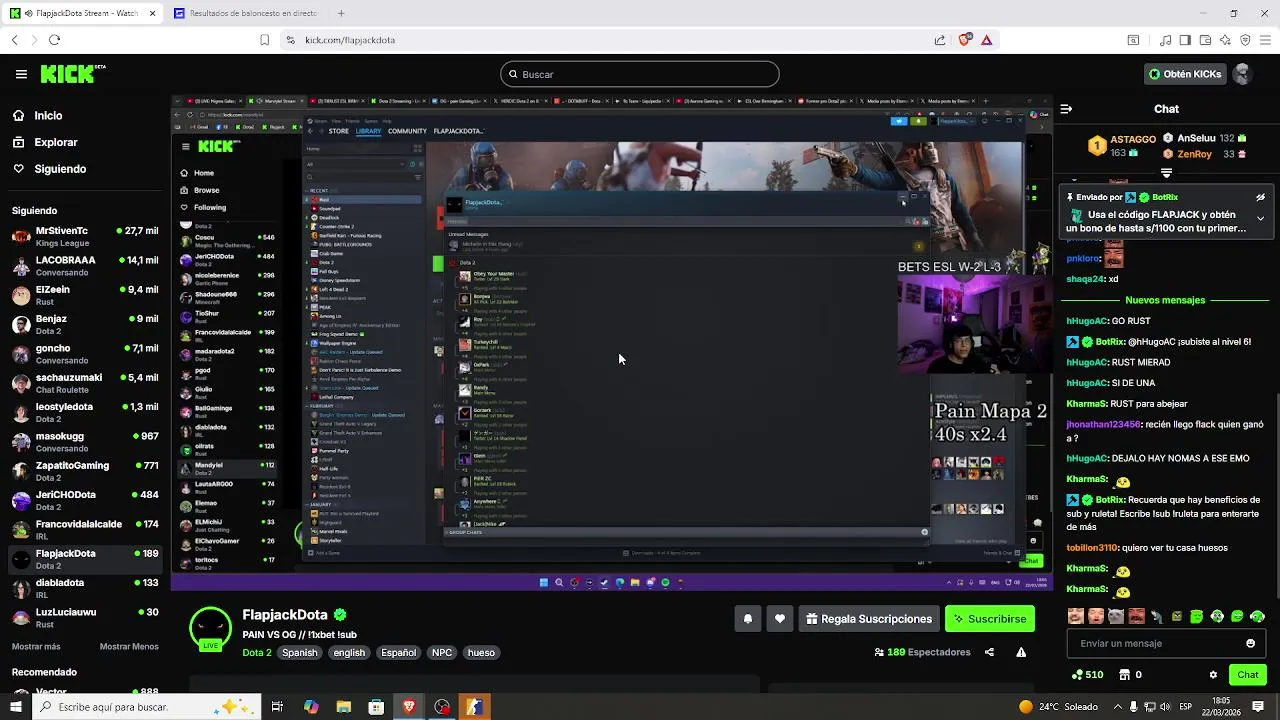Open Leo AI sparkle icon
Image resolution: width=1280 pixels, height=720 pixels.
point(1225,40)
